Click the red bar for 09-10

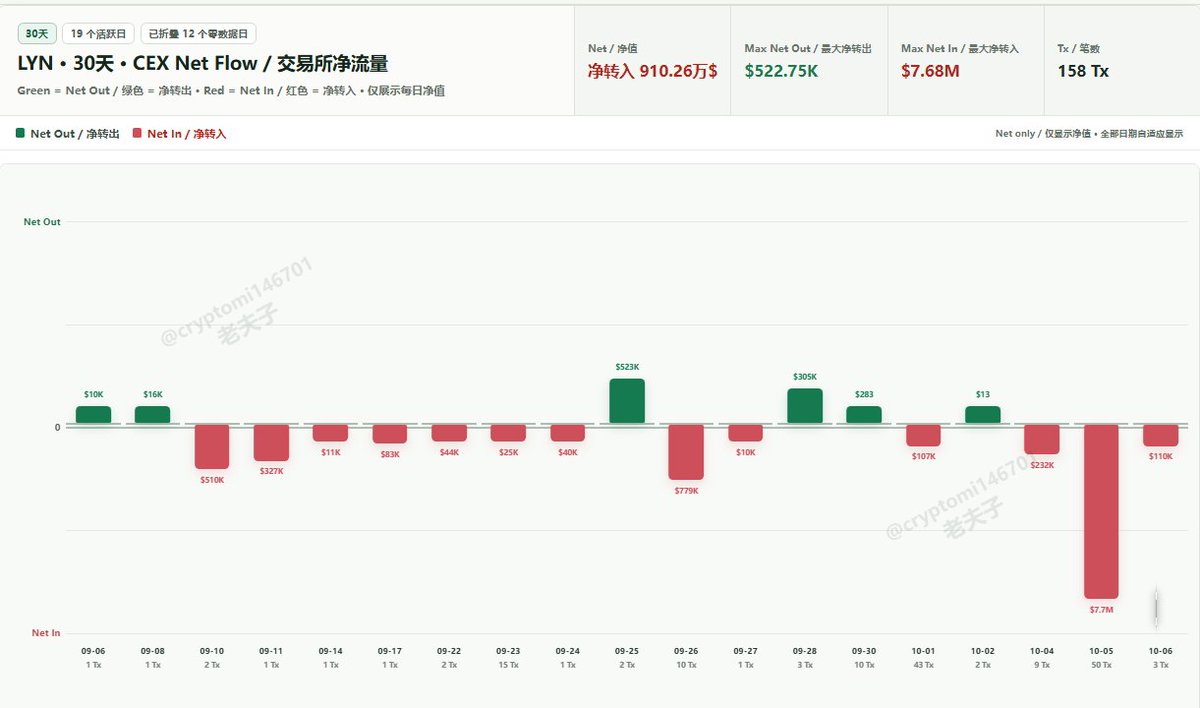coord(212,447)
